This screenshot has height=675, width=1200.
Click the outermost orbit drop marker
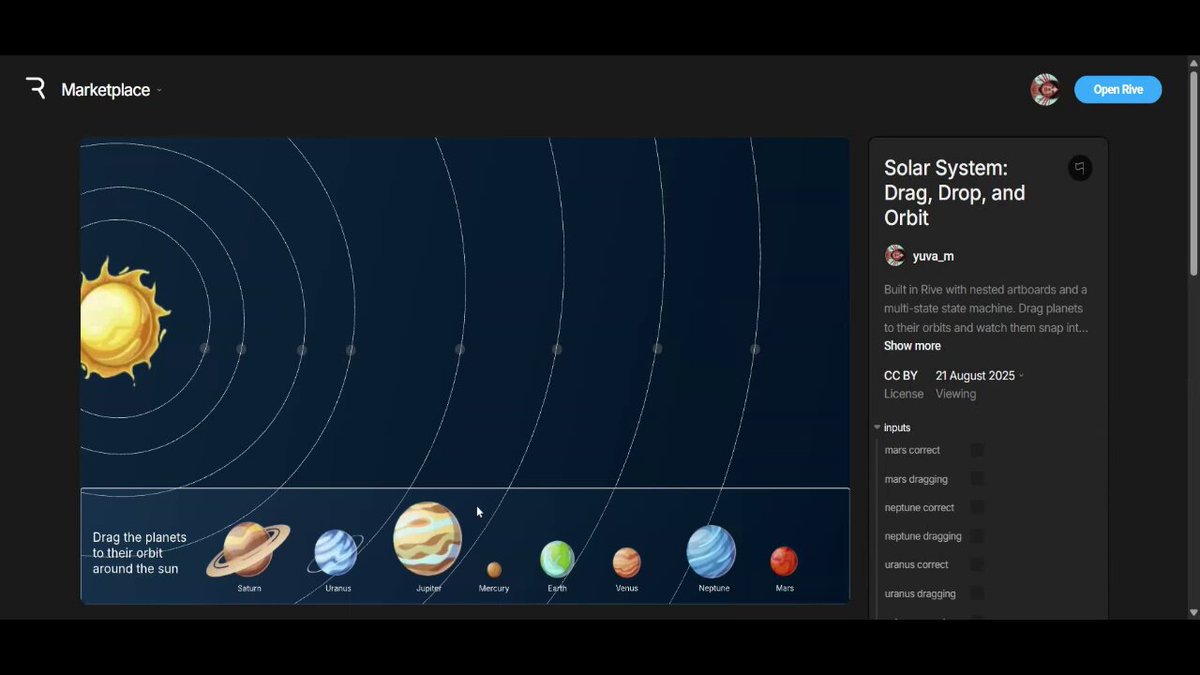pyautogui.click(x=755, y=349)
